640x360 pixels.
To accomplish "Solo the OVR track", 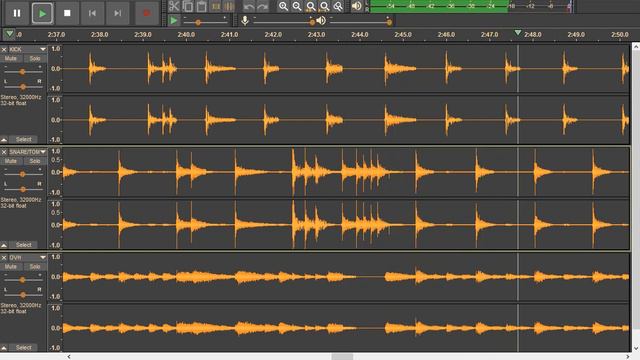I will [x=35, y=267].
